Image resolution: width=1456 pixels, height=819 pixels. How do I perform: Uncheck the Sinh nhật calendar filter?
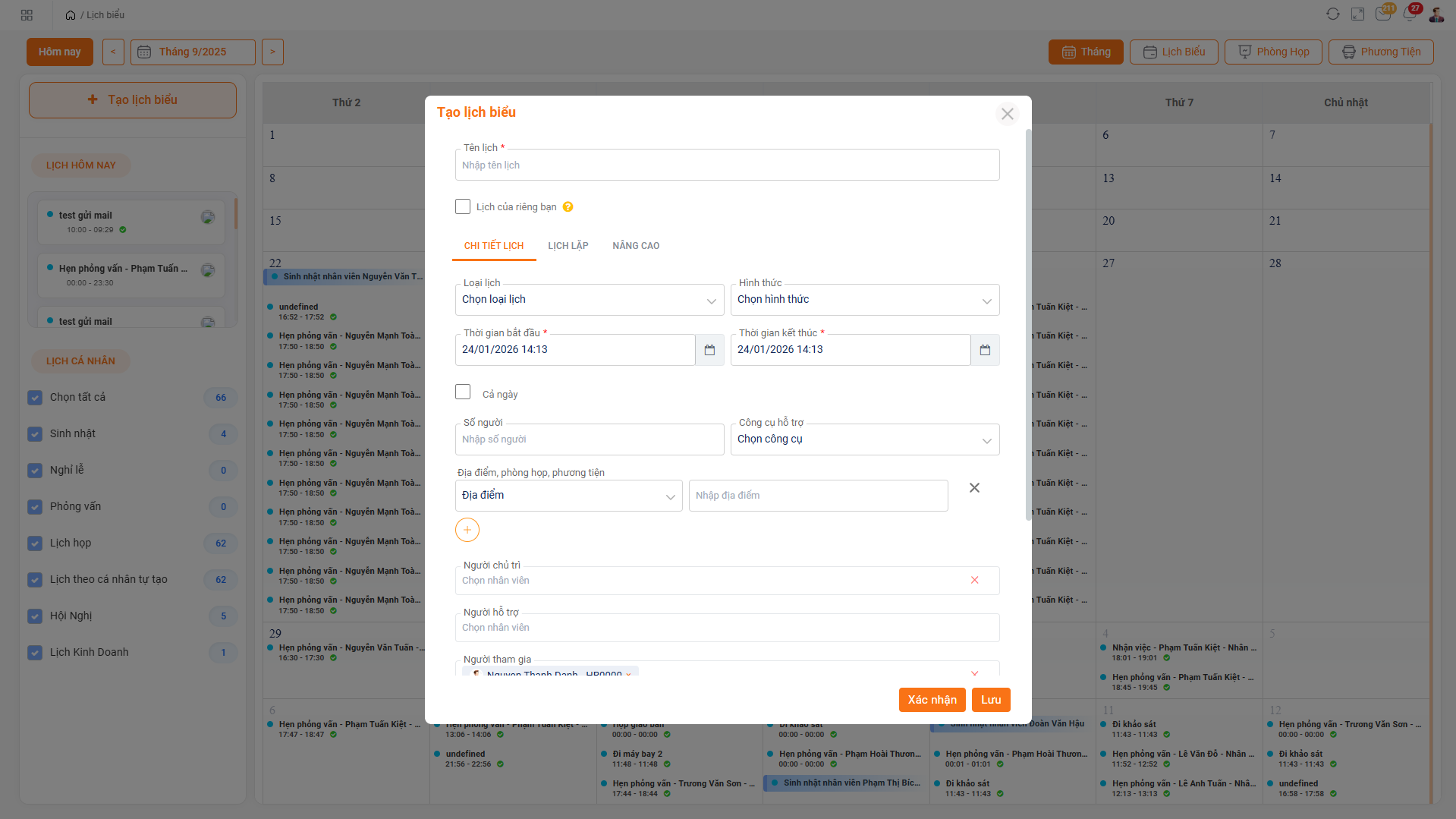coord(35,434)
